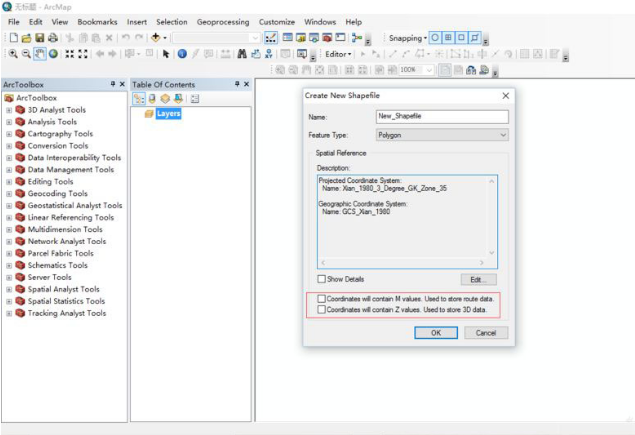Enable End Snapping icon
635x435 pixels.
pyautogui.click(x=448, y=38)
